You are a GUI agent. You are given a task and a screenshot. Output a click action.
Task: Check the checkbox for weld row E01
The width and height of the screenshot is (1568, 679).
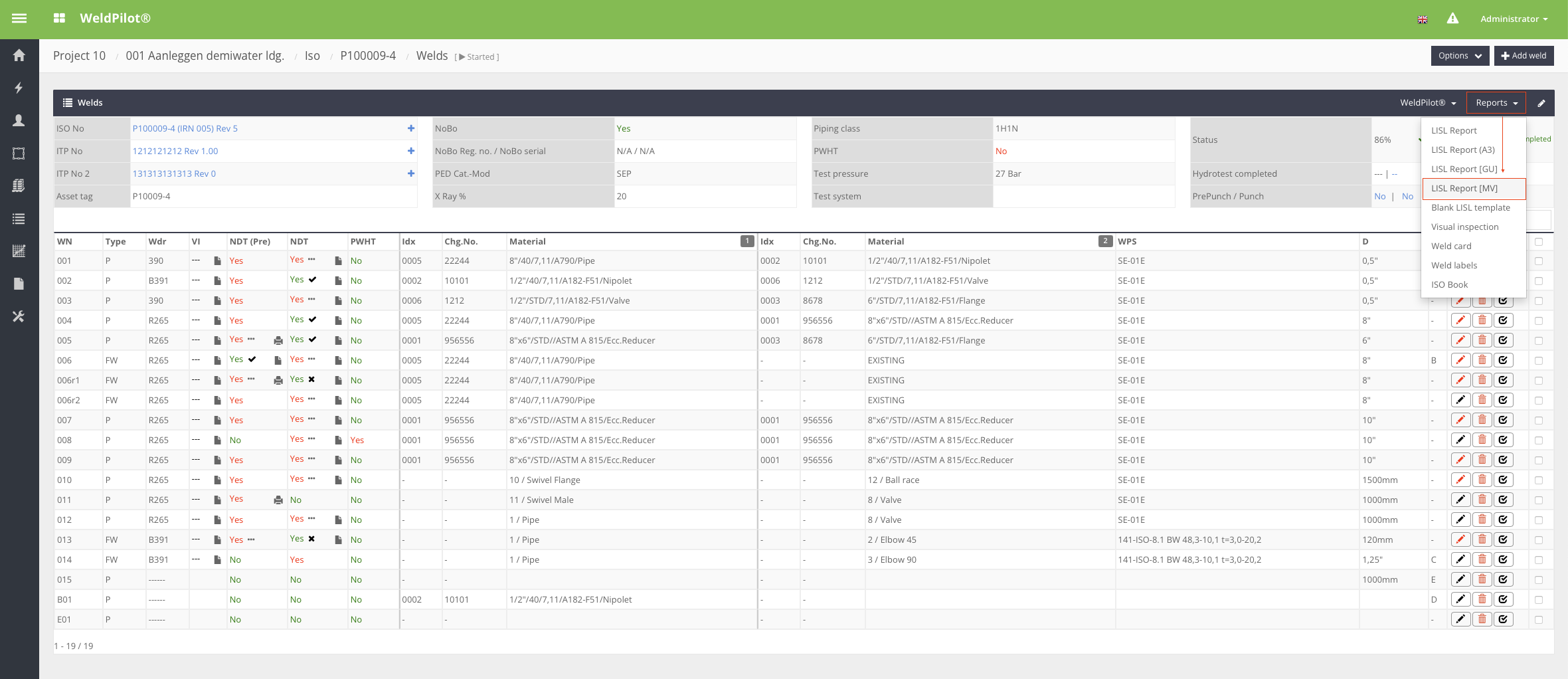(x=1538, y=619)
